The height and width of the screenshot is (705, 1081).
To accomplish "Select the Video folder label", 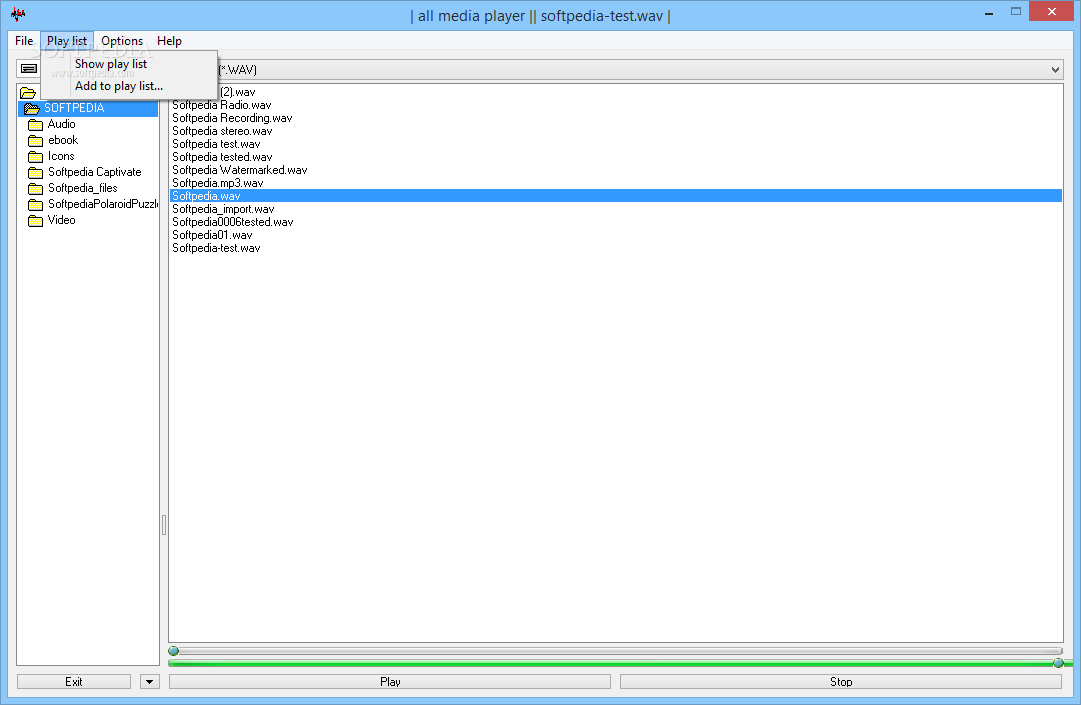I will click(x=61, y=220).
